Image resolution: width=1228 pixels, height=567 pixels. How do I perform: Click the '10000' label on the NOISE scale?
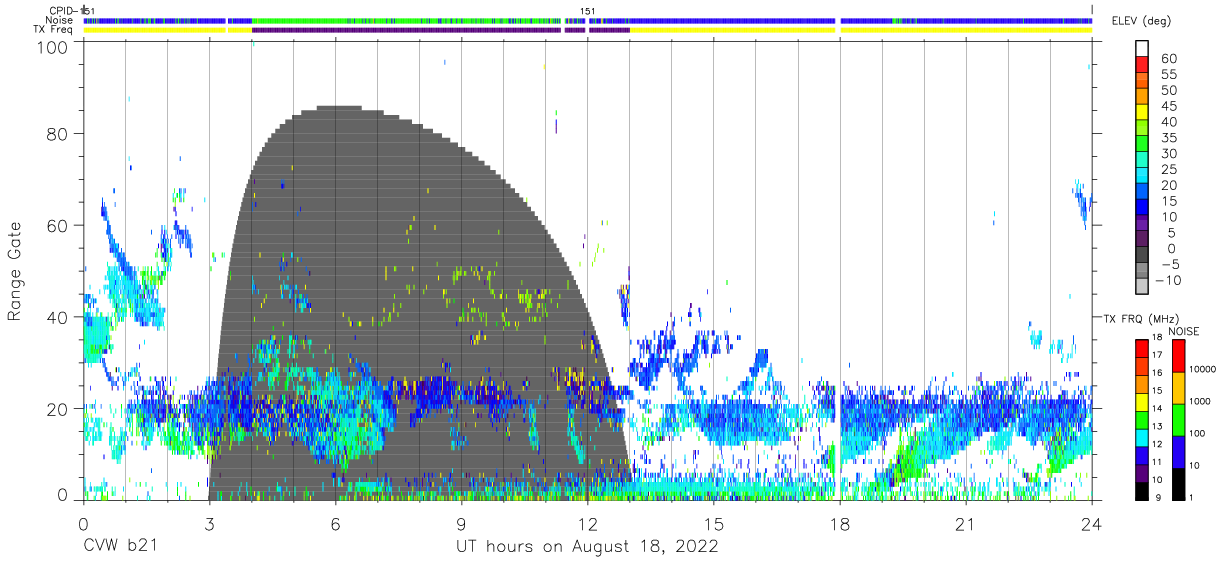(x=1204, y=371)
